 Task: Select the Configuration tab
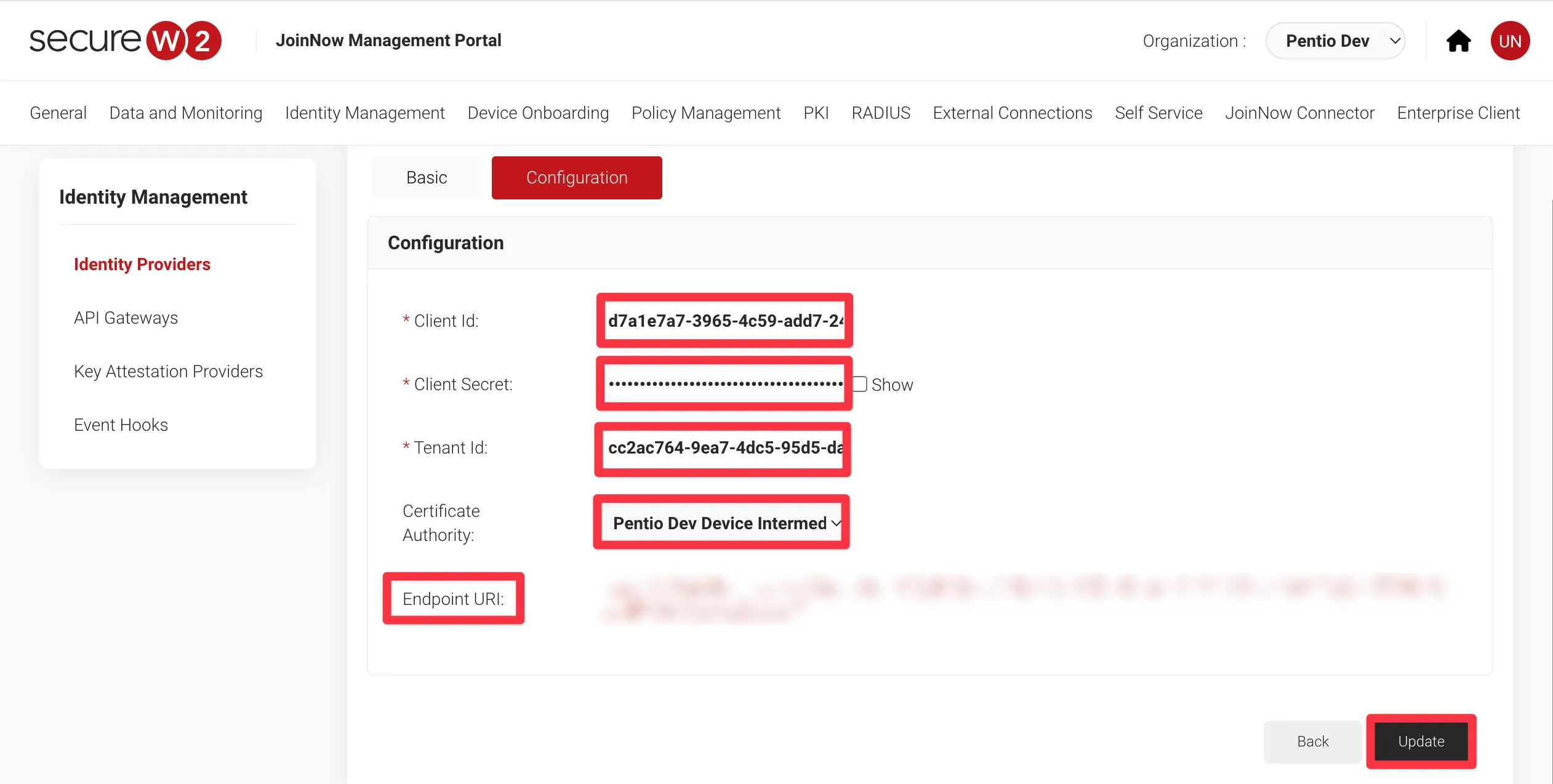(577, 178)
